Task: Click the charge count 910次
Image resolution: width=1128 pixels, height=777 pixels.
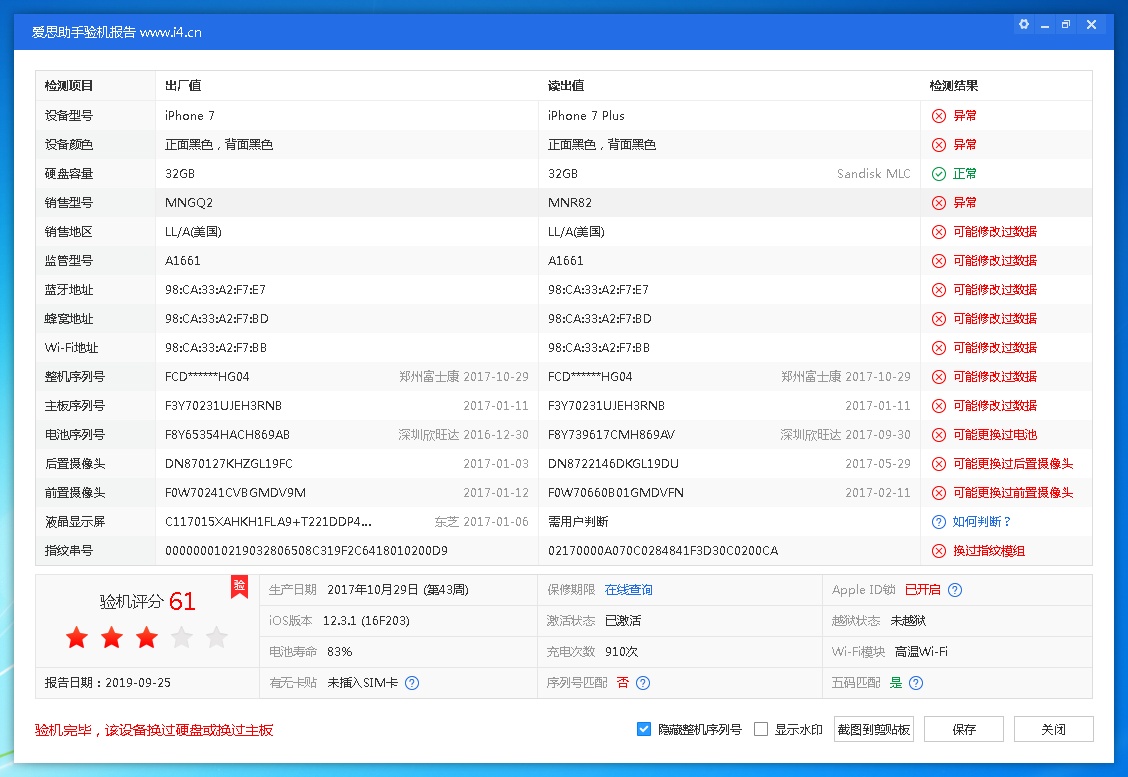Action: (622, 652)
